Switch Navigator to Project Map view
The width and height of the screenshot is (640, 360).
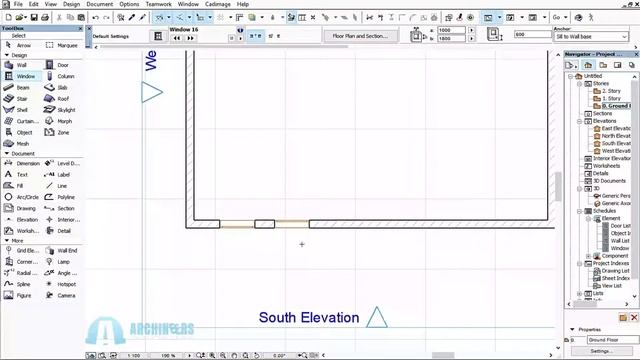click(x=588, y=65)
